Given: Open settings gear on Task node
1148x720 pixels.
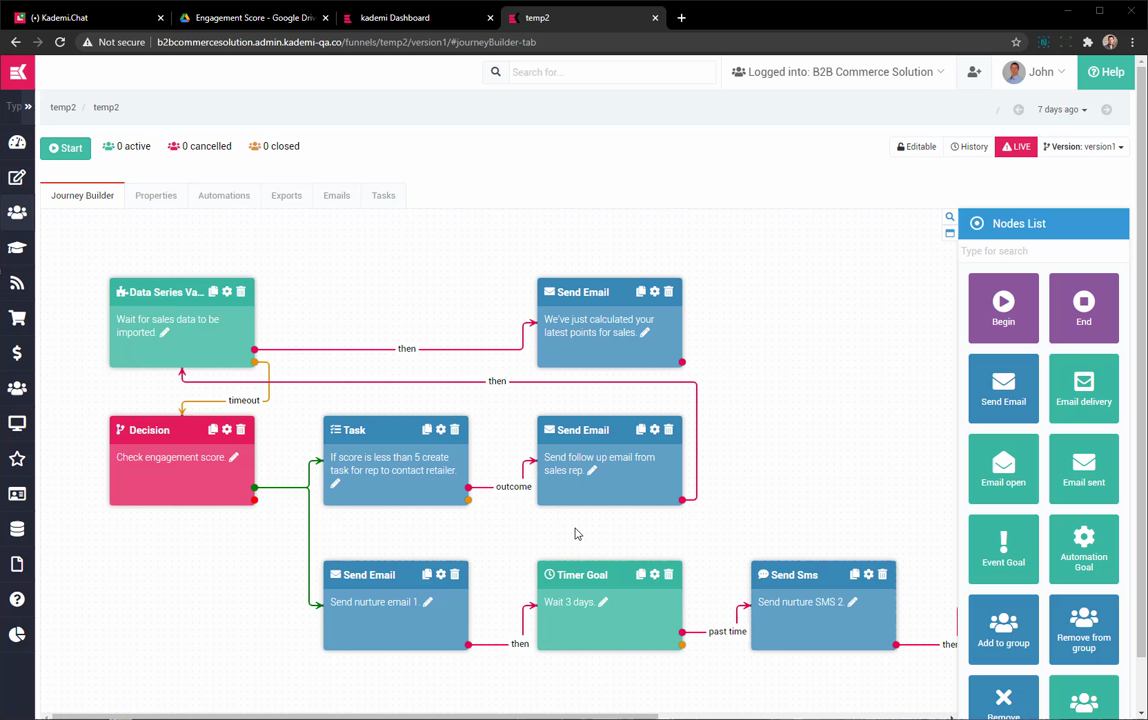Looking at the screenshot, I should coord(441,430).
